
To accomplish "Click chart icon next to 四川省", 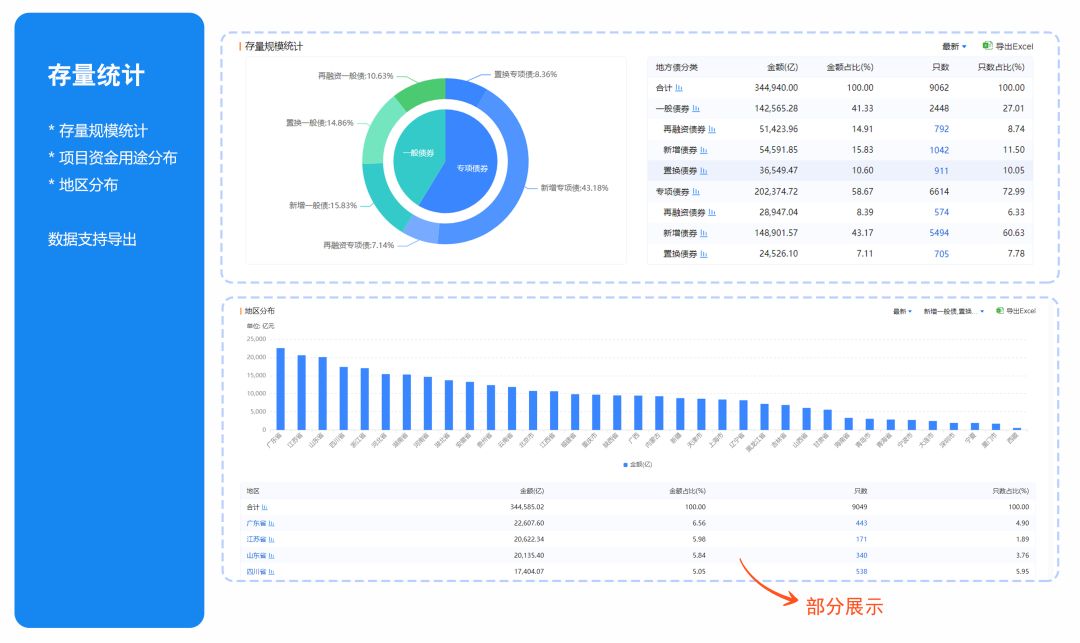I will click(271, 572).
